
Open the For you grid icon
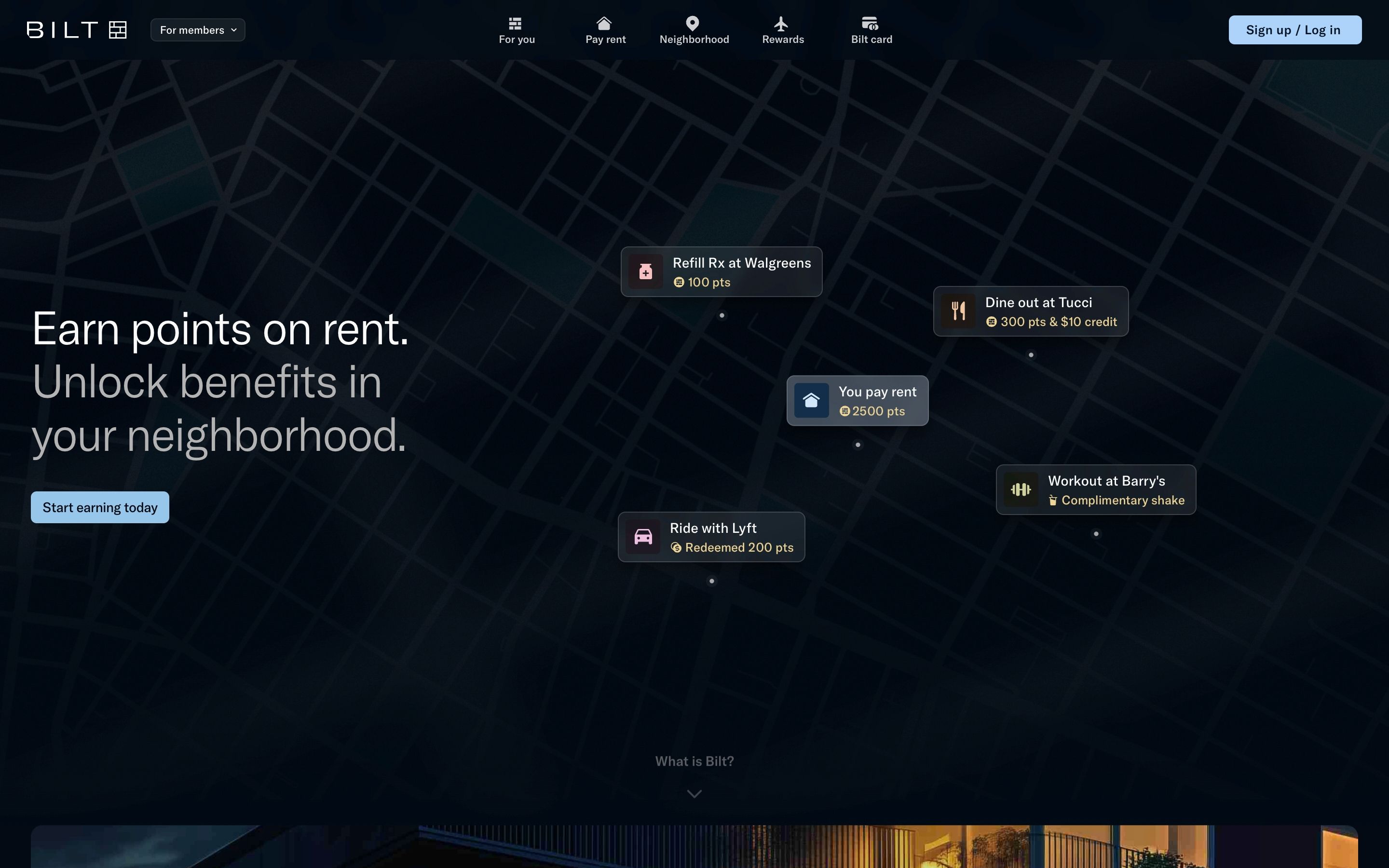pos(515,24)
